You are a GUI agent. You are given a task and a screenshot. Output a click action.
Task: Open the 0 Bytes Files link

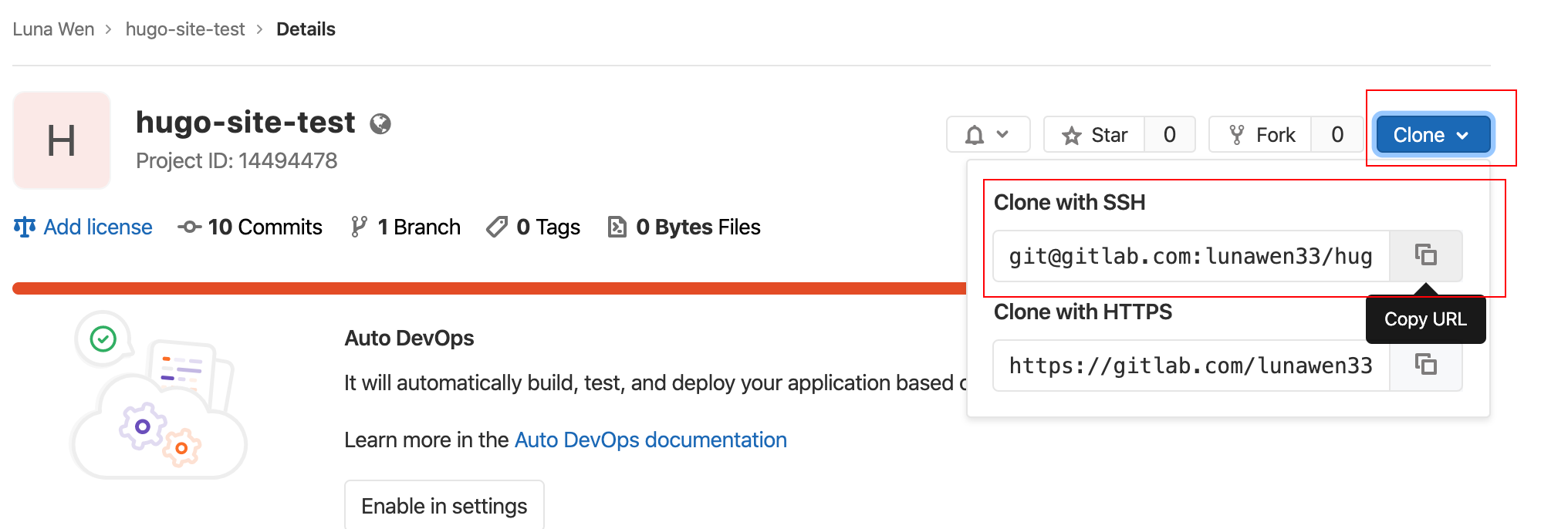tap(684, 227)
